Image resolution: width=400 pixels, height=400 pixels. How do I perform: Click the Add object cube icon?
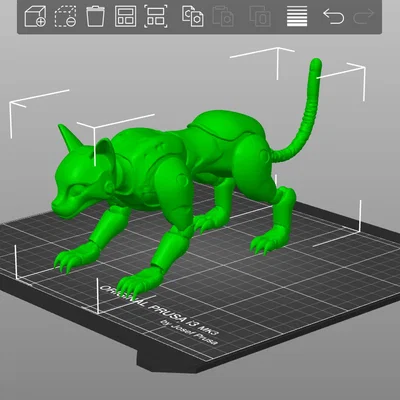click(x=35, y=16)
